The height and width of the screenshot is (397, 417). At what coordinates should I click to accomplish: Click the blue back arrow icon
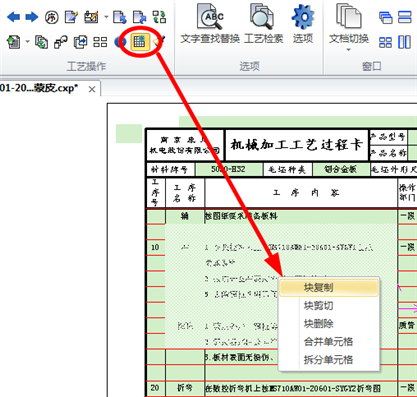click(x=13, y=17)
